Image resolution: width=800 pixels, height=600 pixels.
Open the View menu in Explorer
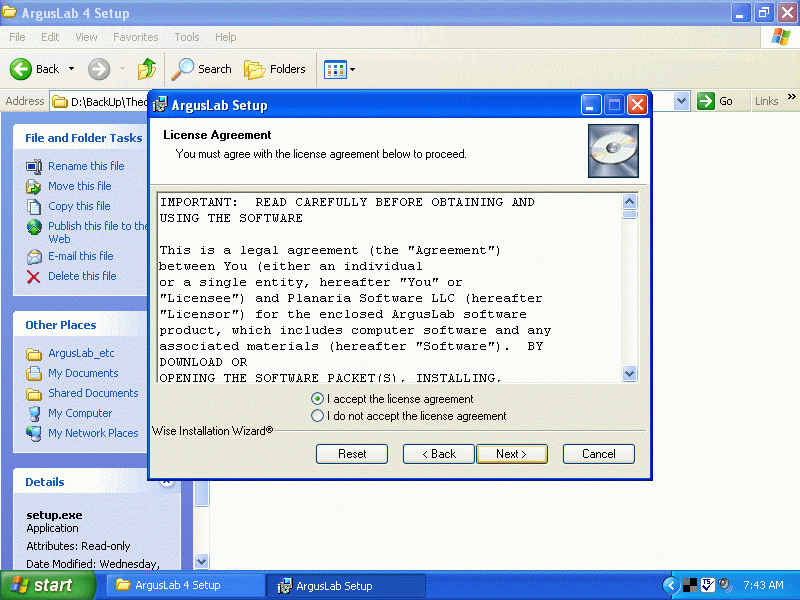tap(86, 37)
